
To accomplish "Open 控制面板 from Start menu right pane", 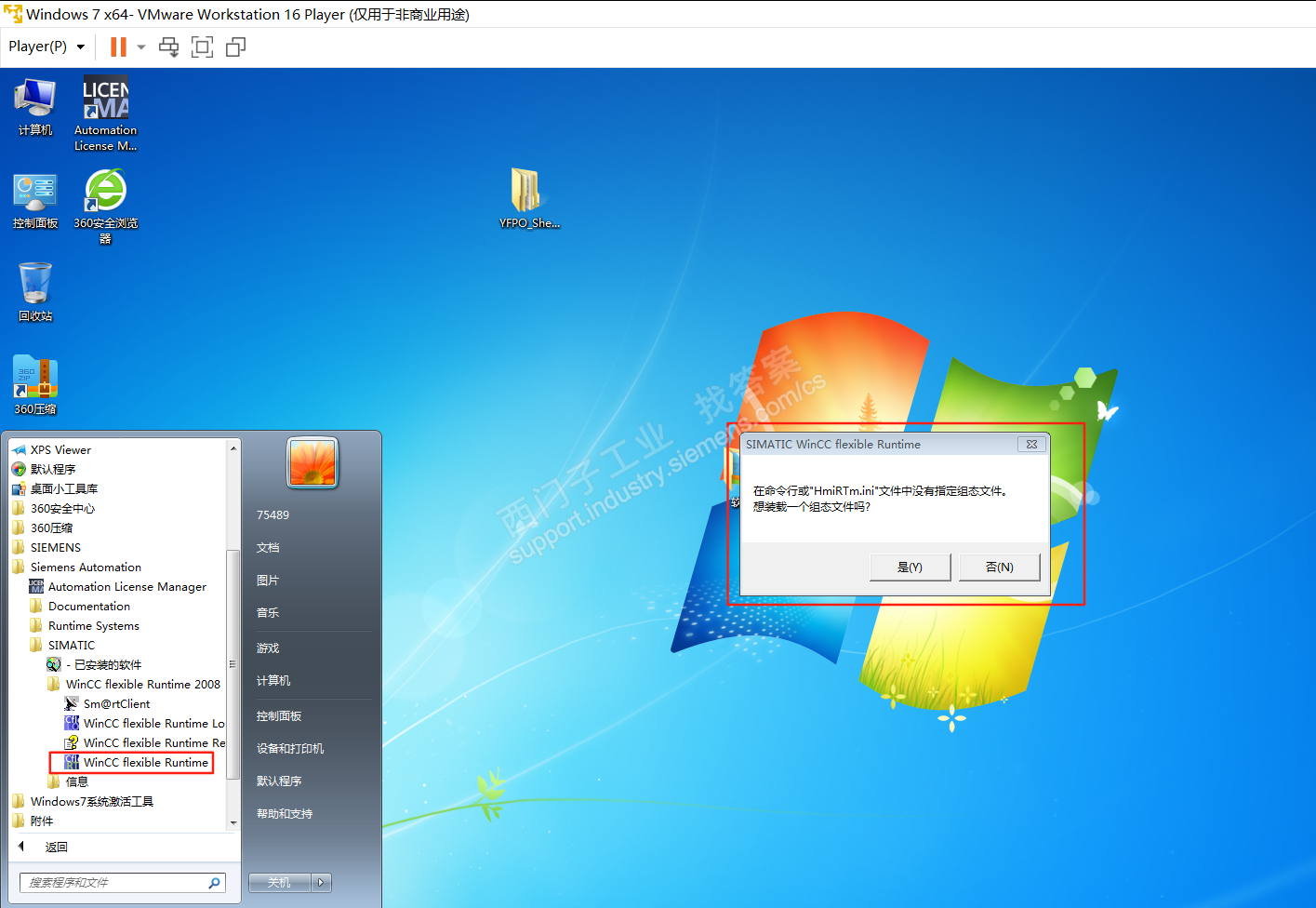I will (x=279, y=715).
